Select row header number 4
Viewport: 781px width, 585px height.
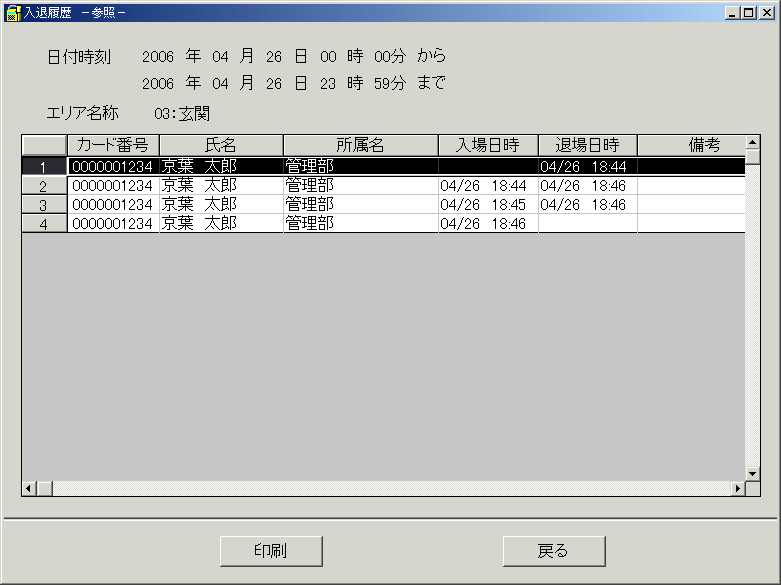coord(44,224)
